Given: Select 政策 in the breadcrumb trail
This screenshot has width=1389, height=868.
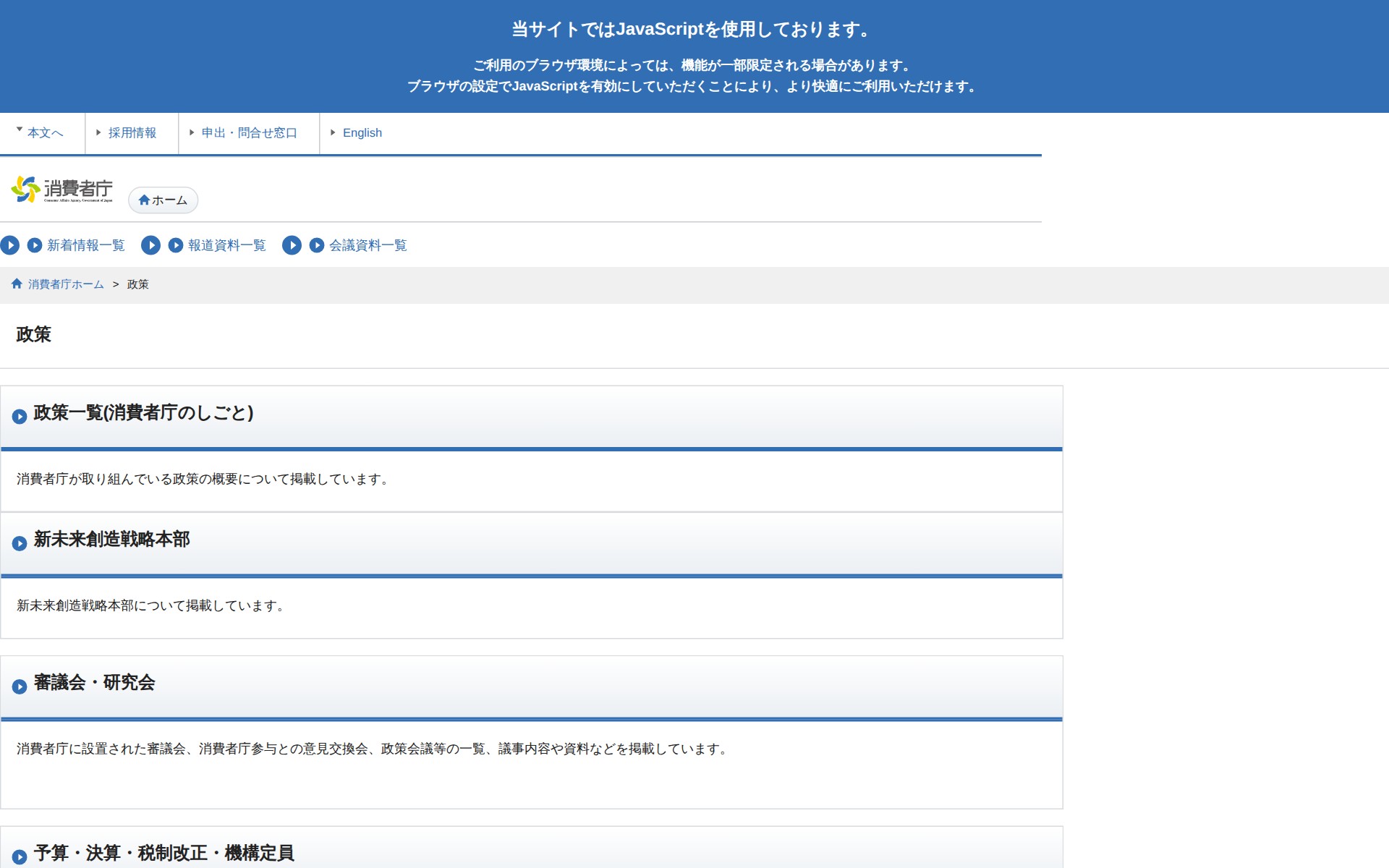Looking at the screenshot, I should tap(137, 284).
